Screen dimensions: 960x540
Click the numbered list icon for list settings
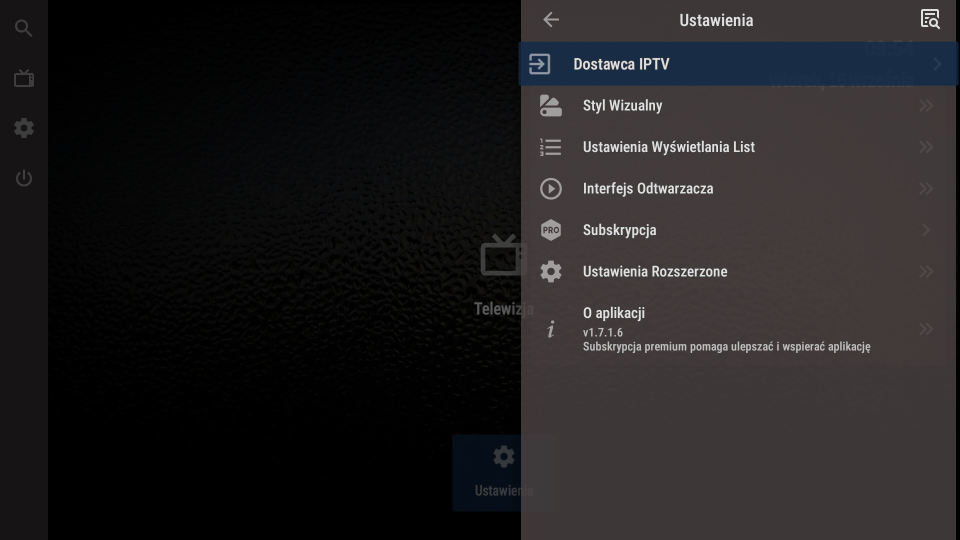click(551, 147)
